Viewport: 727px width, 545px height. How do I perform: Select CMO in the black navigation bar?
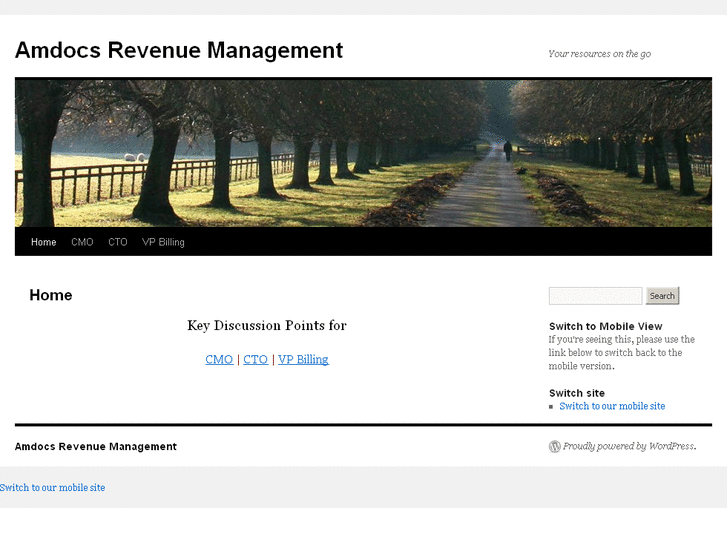[x=82, y=242]
